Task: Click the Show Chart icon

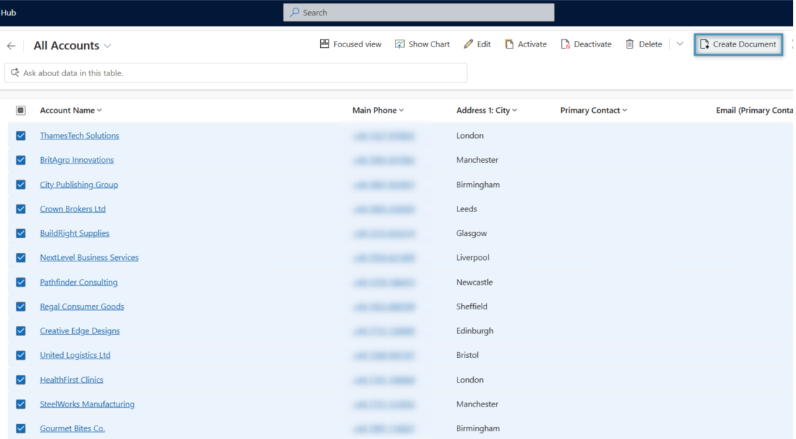Action: point(400,44)
